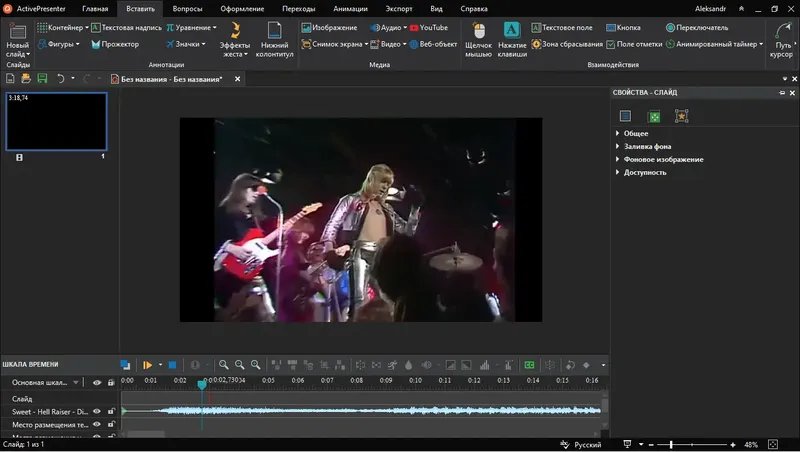Expand the Доступность properties section
The width and height of the screenshot is (800, 452).
pos(645,172)
